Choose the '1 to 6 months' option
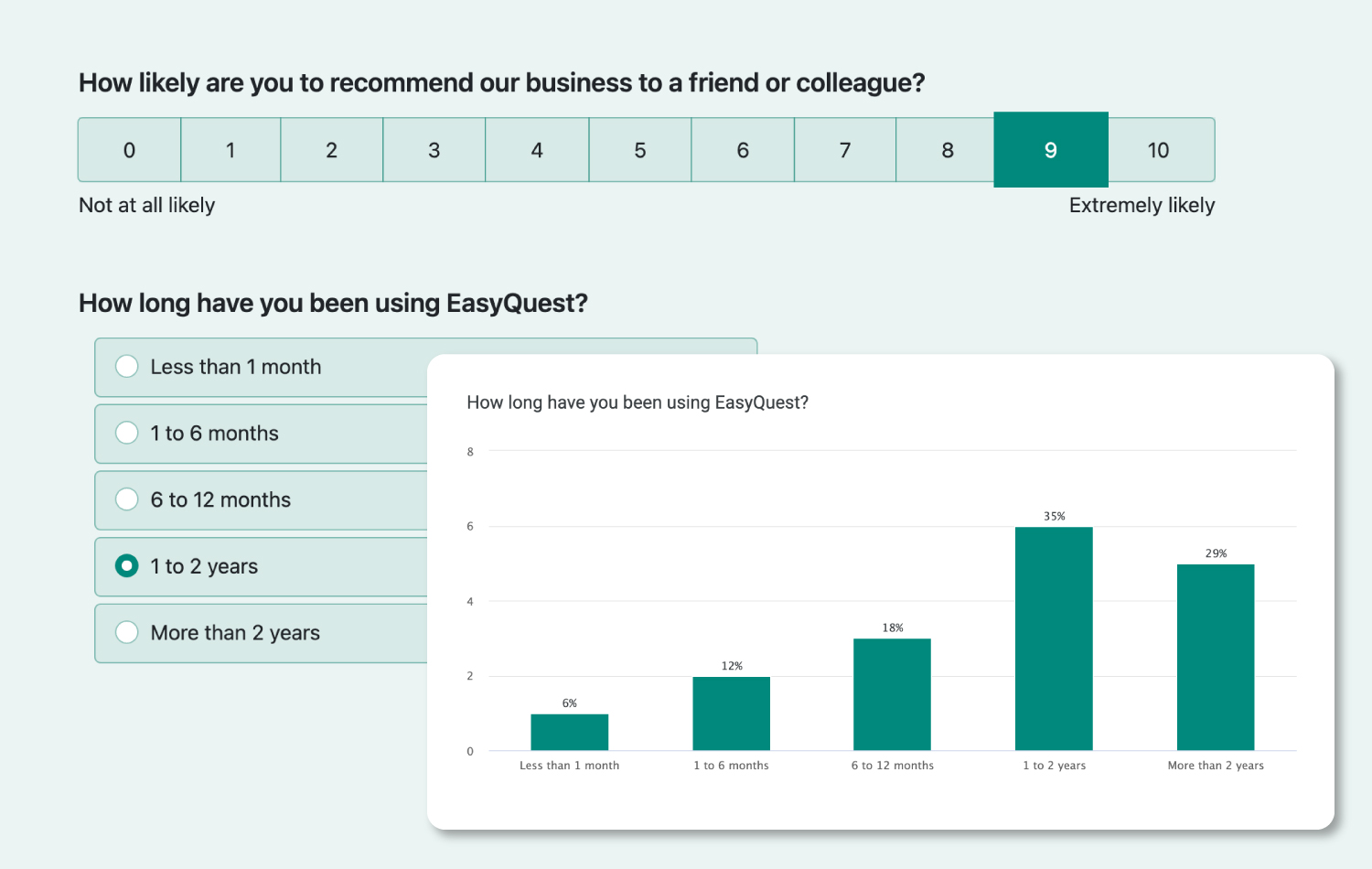Image resolution: width=1372 pixels, height=869 pixels. (127, 432)
